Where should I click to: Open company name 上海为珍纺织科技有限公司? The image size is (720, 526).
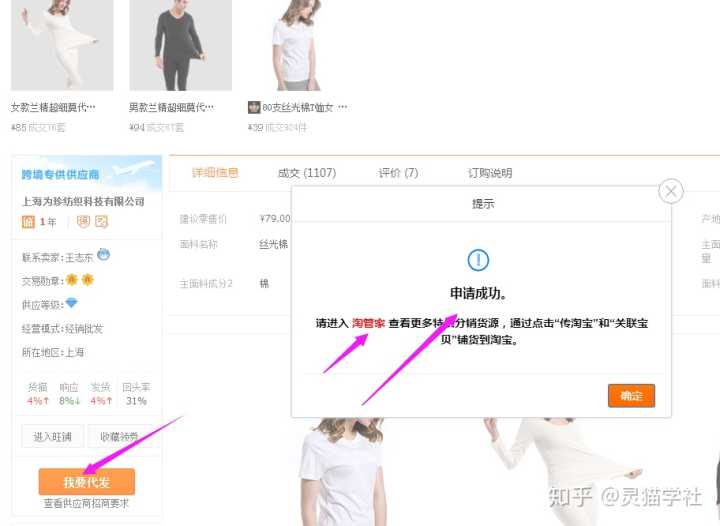pyautogui.click(x=83, y=201)
